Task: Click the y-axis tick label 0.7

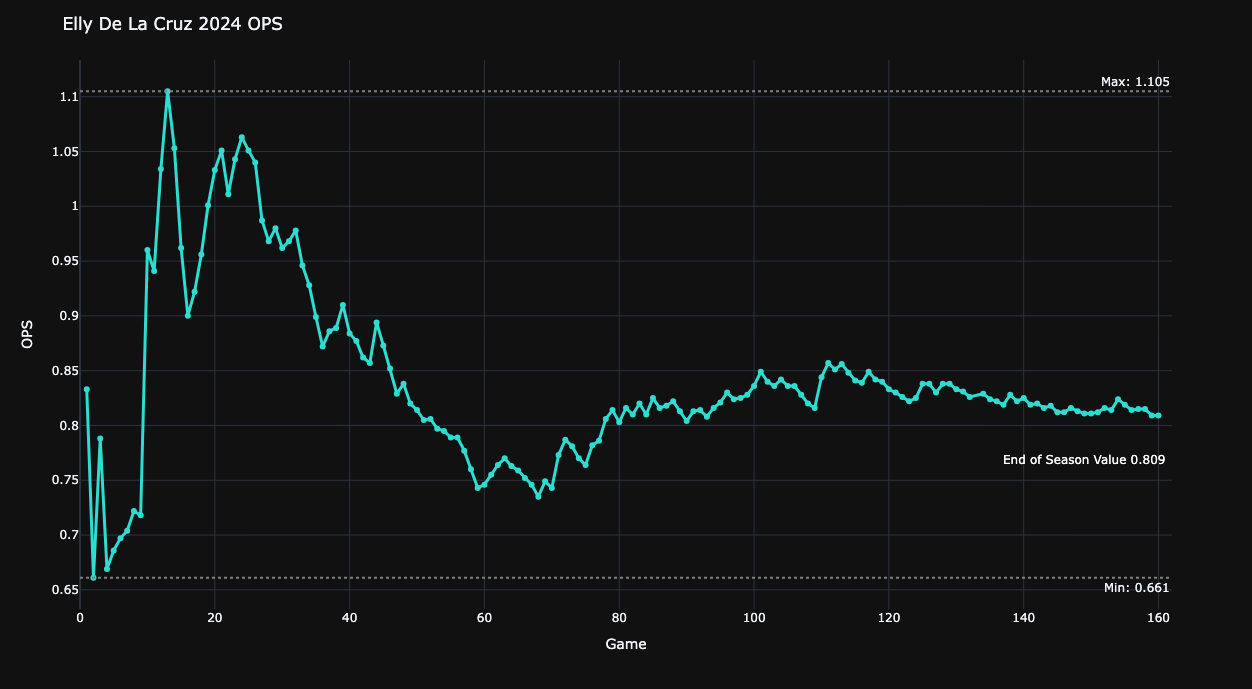Action: tap(68, 535)
